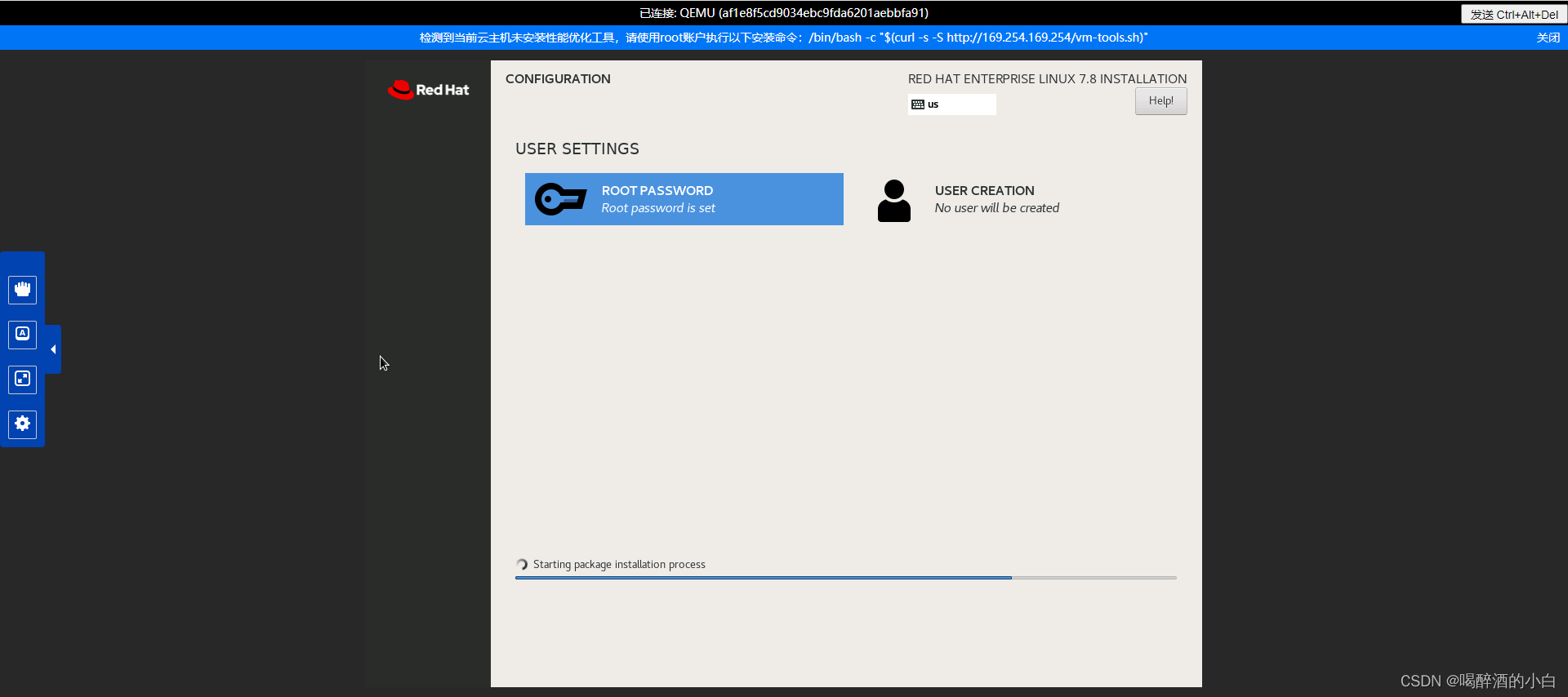Click the keyboard icon beside 'us'
This screenshot has height=697, width=1568.
[x=918, y=104]
